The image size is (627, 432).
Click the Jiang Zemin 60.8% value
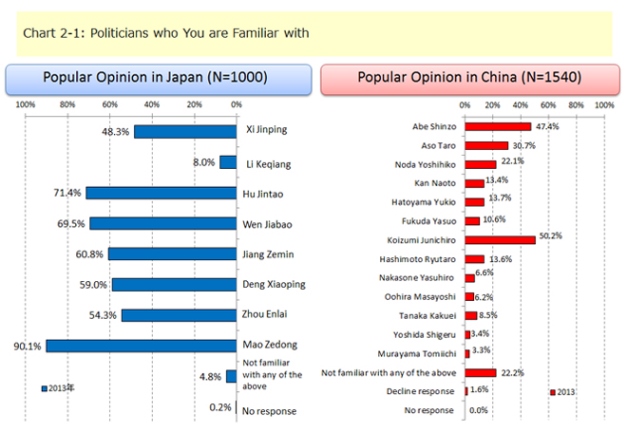point(85,254)
